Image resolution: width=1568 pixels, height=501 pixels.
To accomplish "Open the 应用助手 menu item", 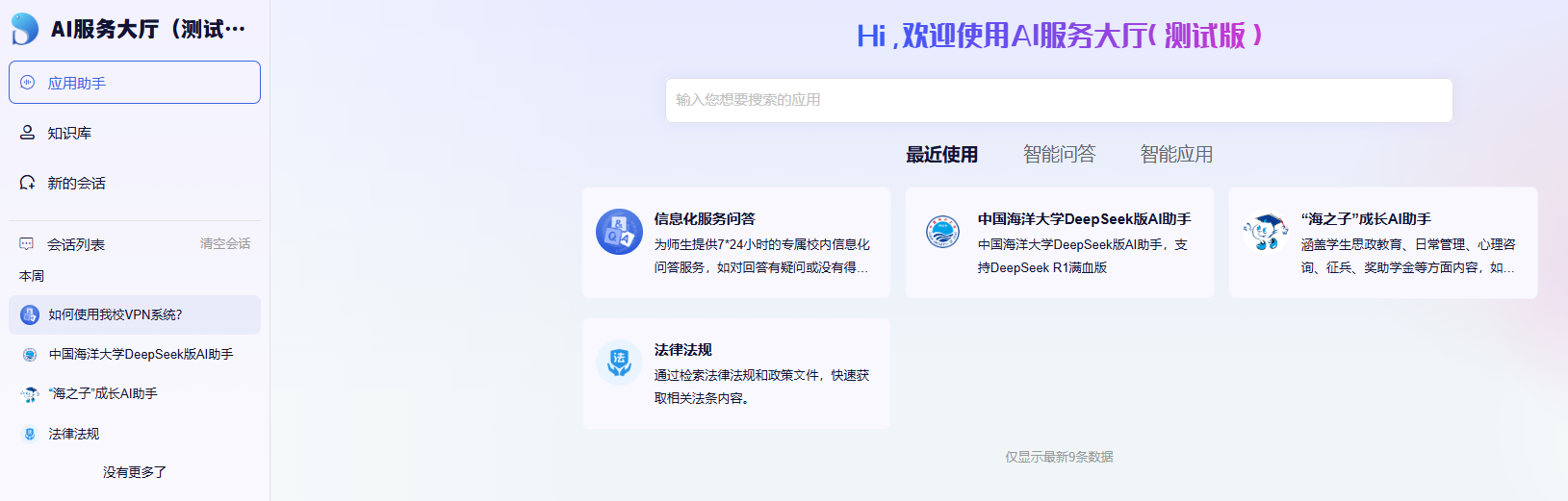I will pos(77,84).
